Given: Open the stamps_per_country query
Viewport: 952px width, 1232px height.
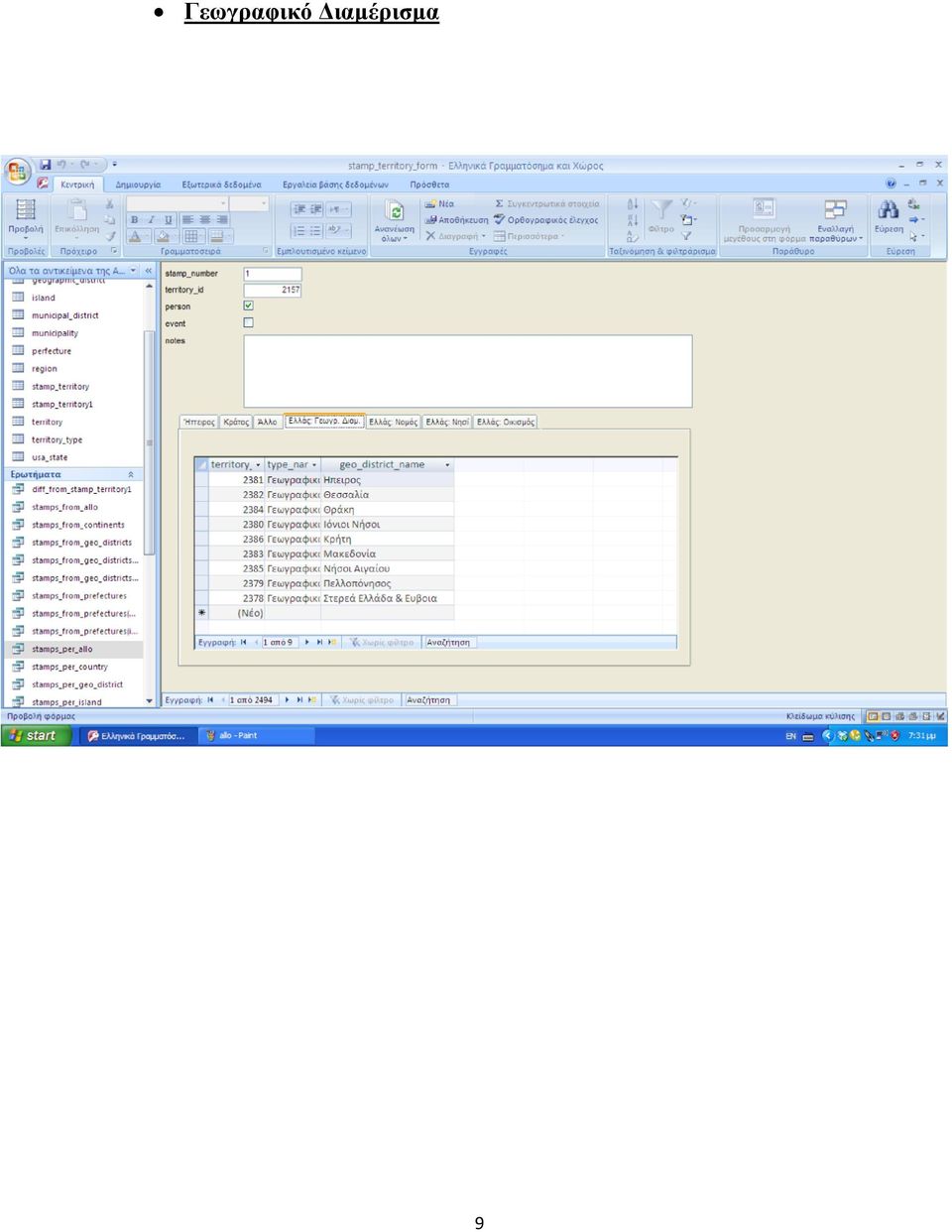Looking at the screenshot, I should tap(69, 667).
